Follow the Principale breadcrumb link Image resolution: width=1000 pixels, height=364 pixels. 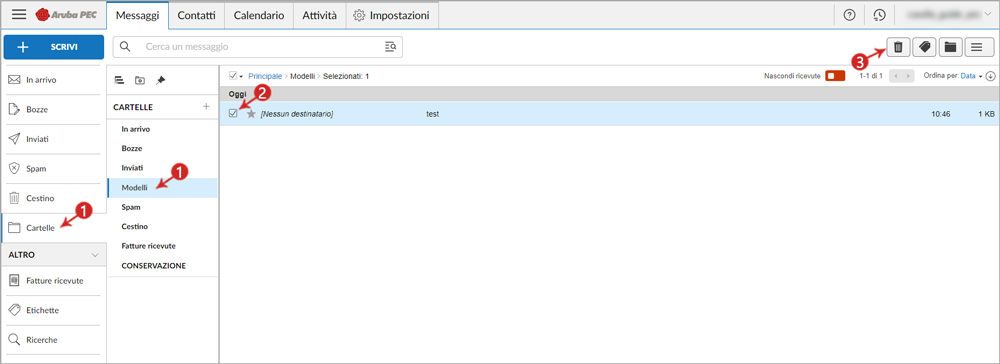pyautogui.click(x=265, y=76)
